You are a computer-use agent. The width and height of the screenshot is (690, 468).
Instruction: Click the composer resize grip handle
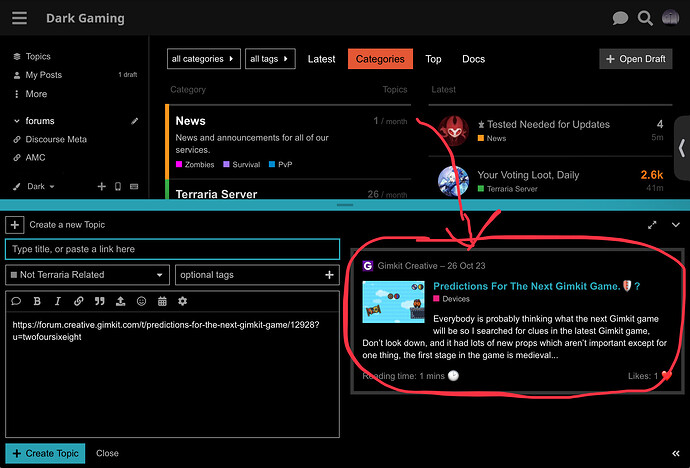pos(345,205)
